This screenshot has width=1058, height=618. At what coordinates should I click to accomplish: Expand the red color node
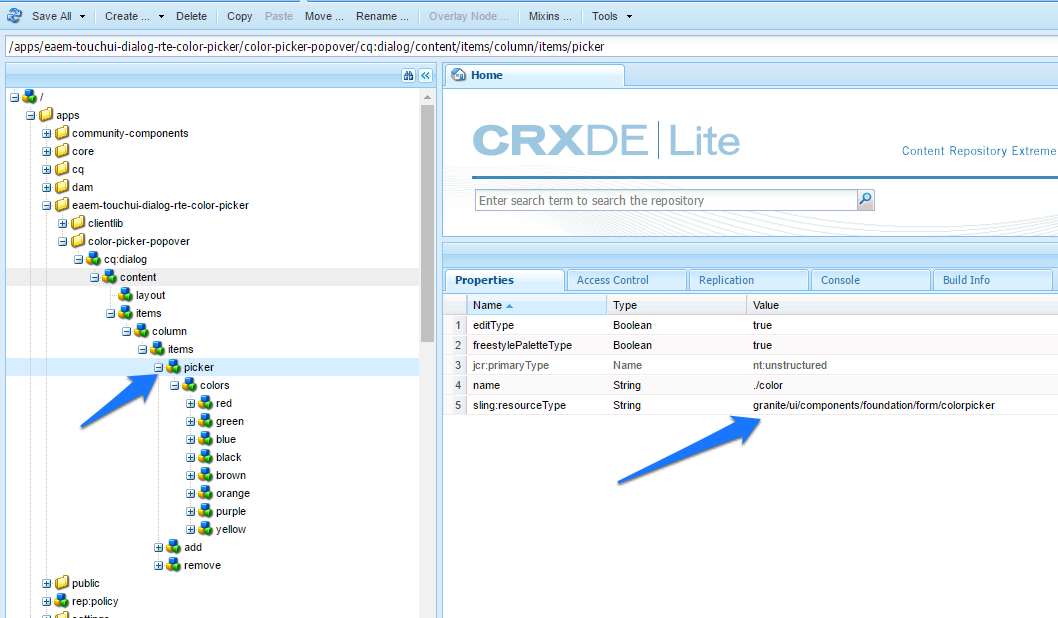point(190,402)
